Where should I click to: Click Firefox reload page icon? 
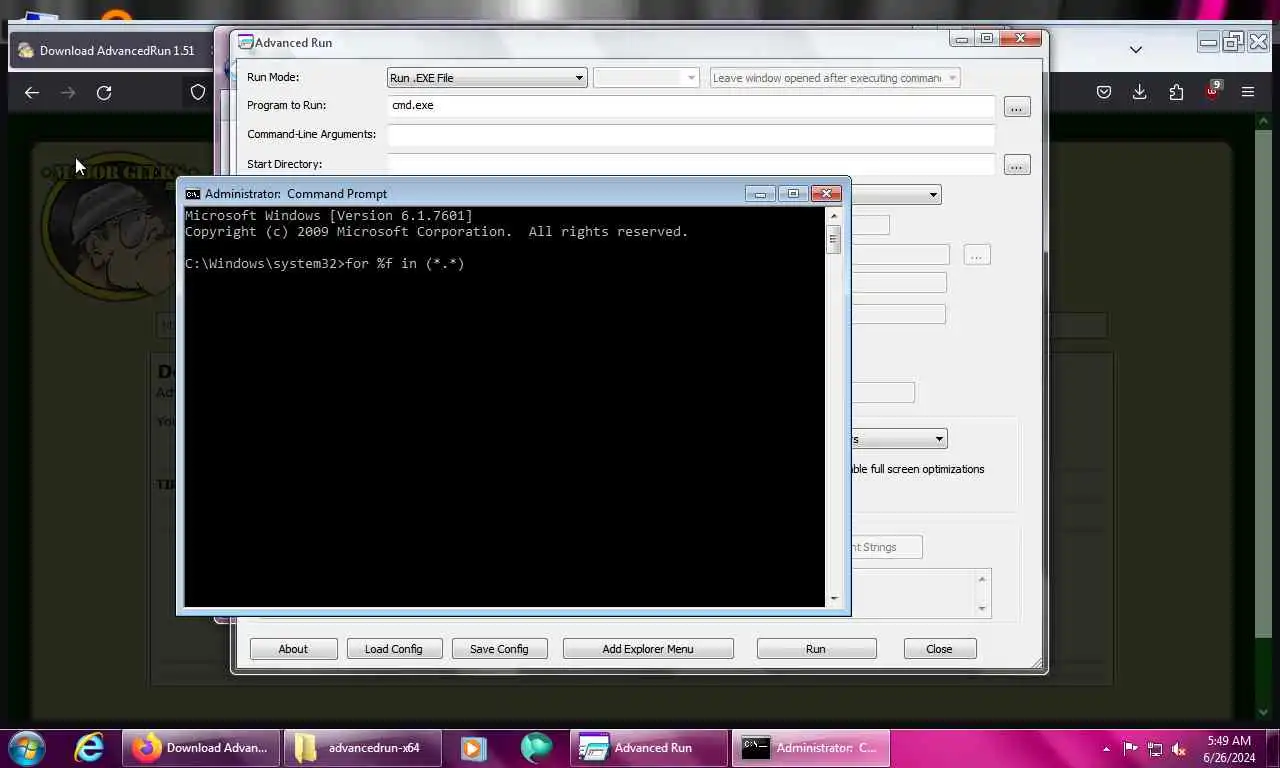coord(104,92)
